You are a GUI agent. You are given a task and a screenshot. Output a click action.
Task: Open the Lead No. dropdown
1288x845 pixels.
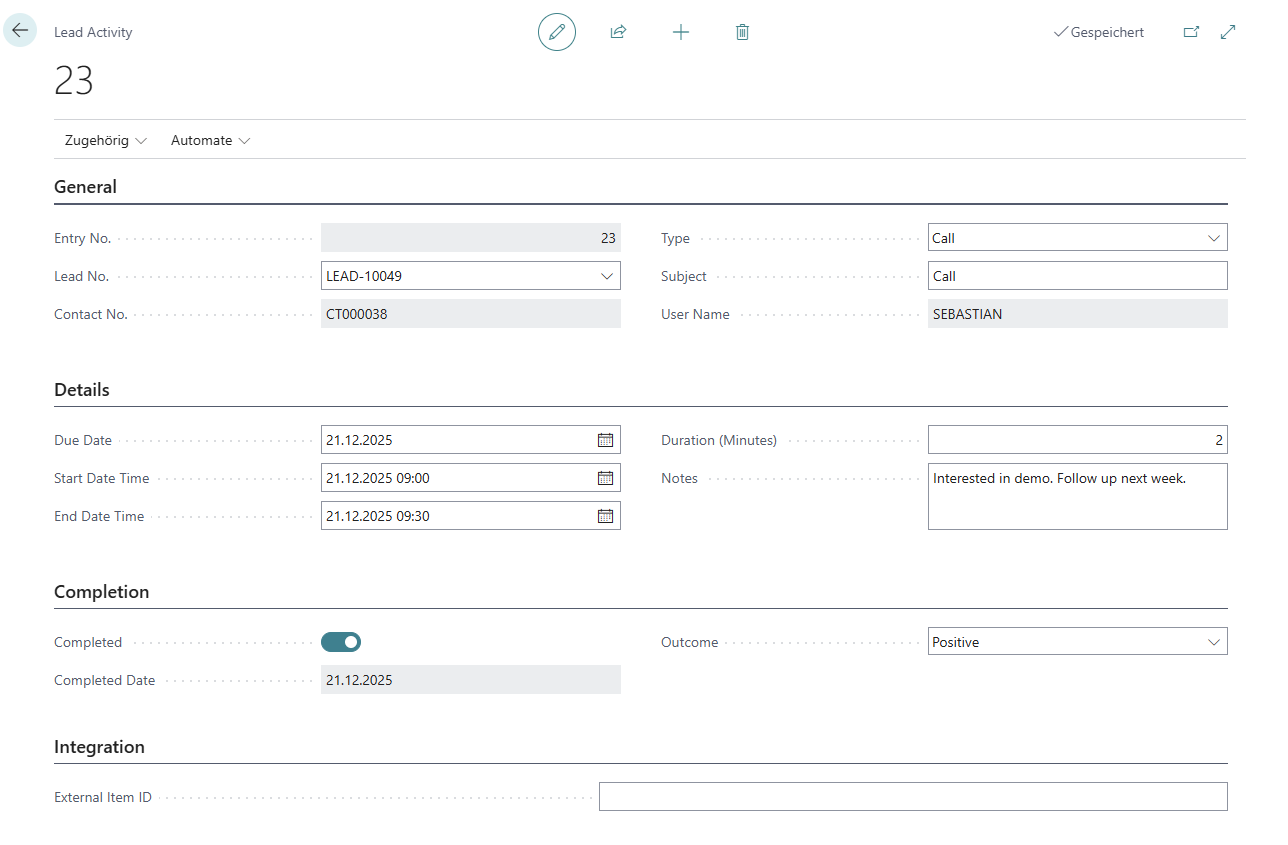[607, 276]
